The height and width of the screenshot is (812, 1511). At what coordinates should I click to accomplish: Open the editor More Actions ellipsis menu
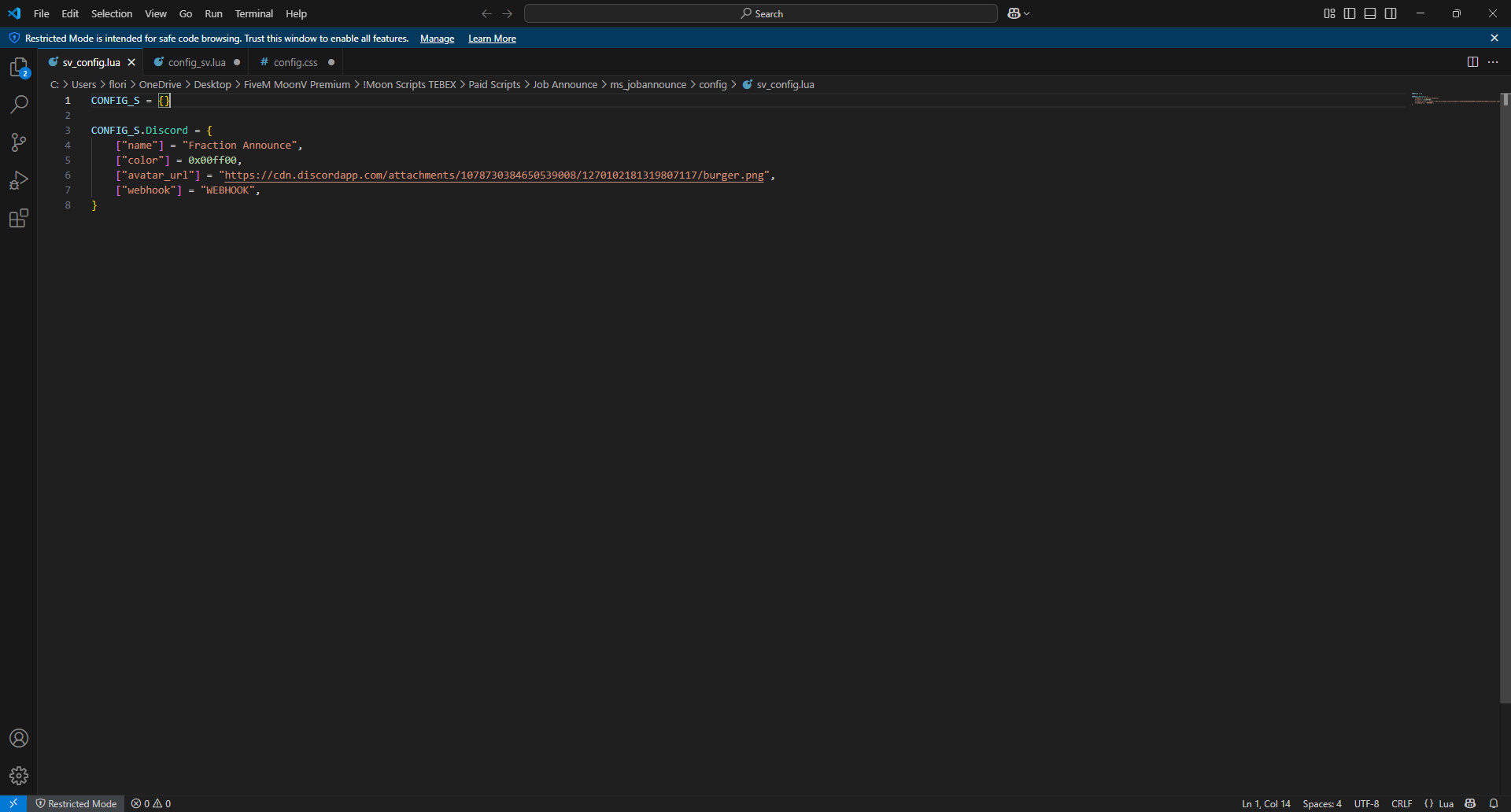click(x=1493, y=62)
